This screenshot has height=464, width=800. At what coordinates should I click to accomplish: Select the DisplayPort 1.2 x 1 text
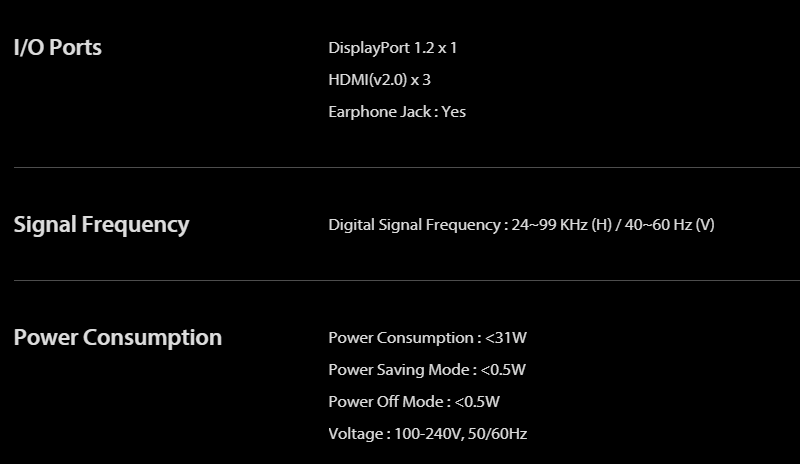[x=392, y=48]
